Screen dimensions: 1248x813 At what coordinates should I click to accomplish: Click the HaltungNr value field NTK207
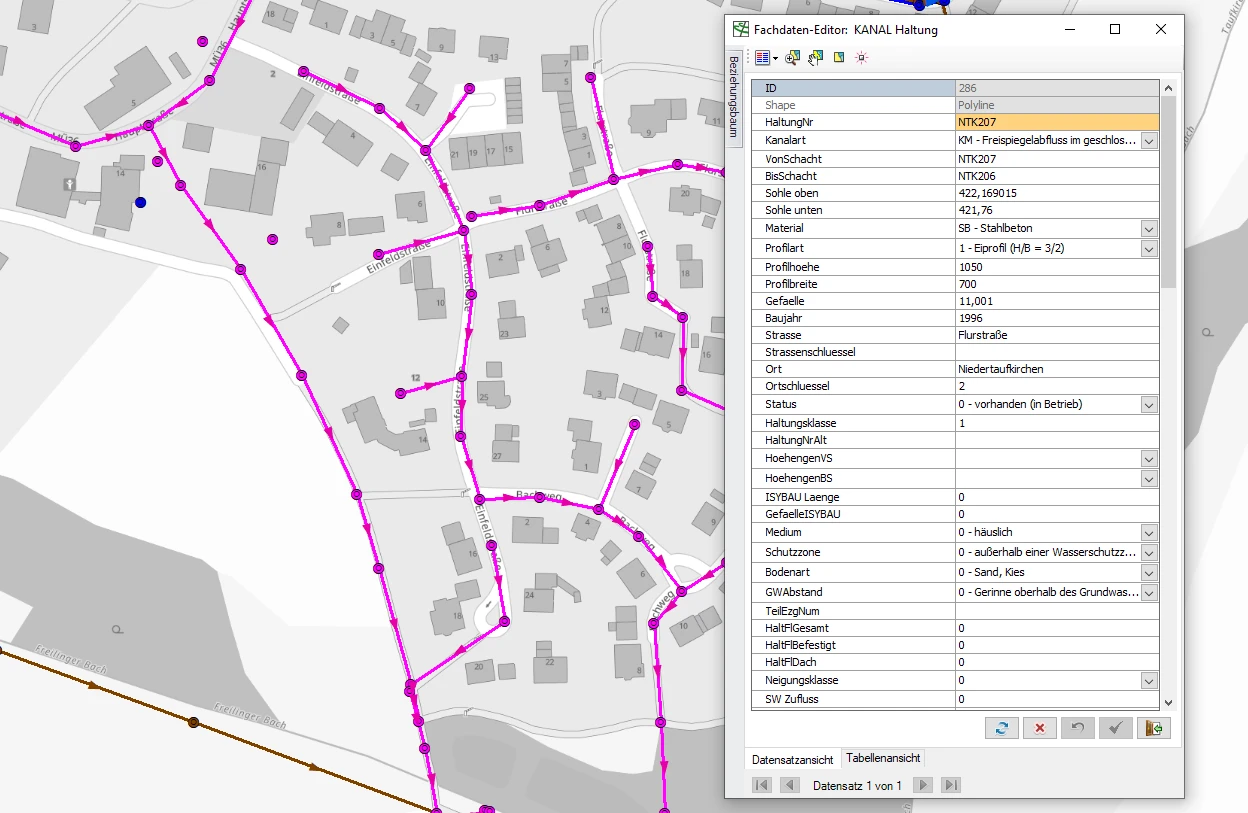[1056, 122]
